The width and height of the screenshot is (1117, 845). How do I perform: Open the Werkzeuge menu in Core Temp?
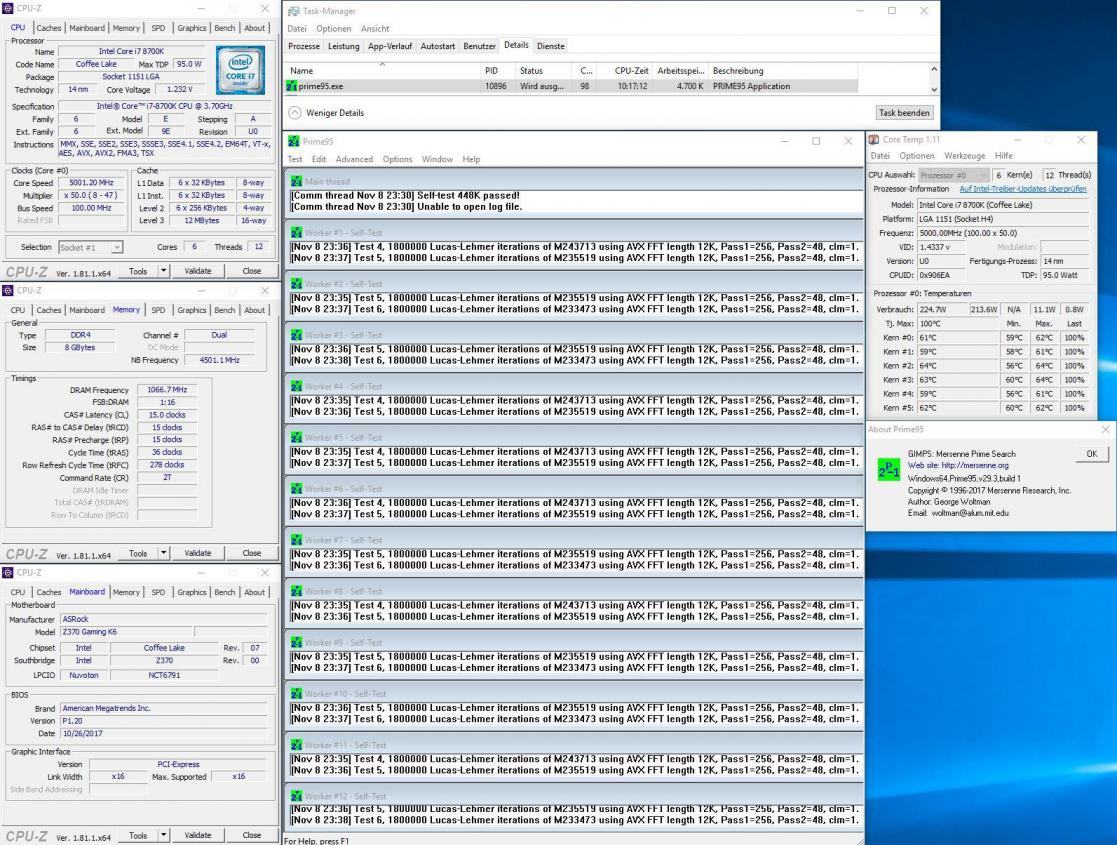(964, 155)
